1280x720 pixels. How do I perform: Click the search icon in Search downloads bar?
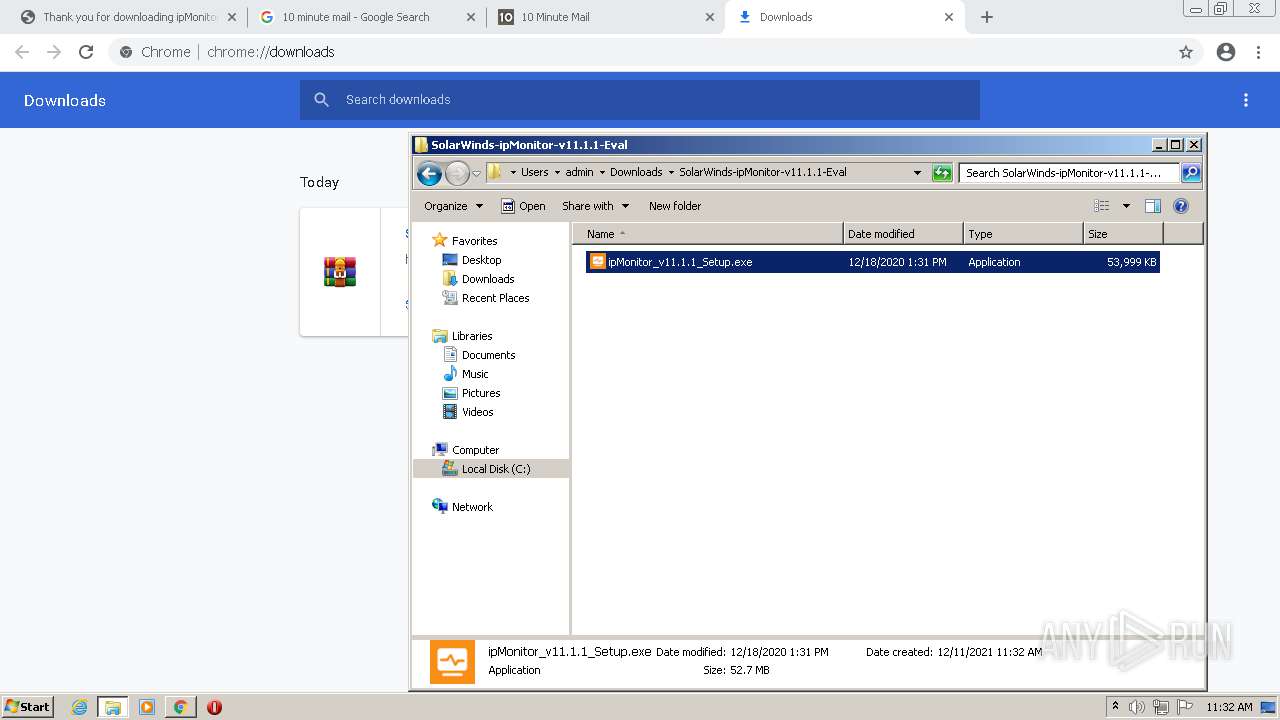point(321,100)
